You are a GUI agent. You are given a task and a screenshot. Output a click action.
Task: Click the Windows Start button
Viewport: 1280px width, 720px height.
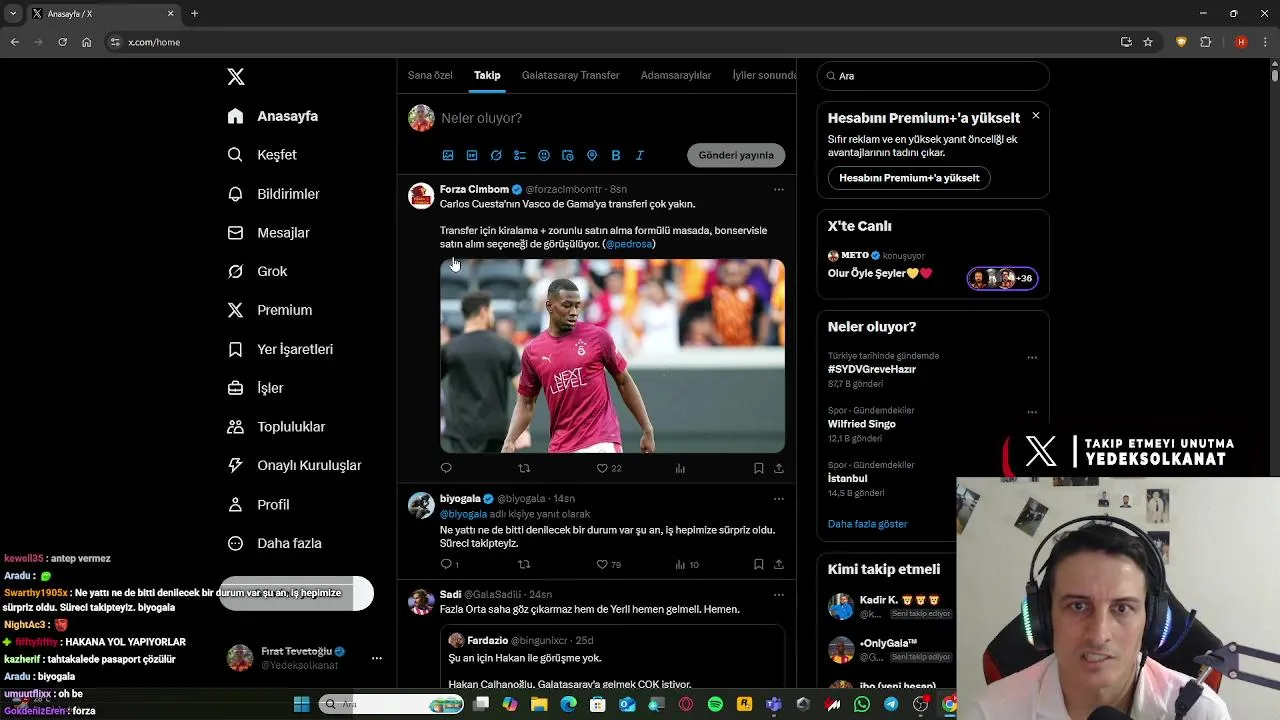point(301,704)
